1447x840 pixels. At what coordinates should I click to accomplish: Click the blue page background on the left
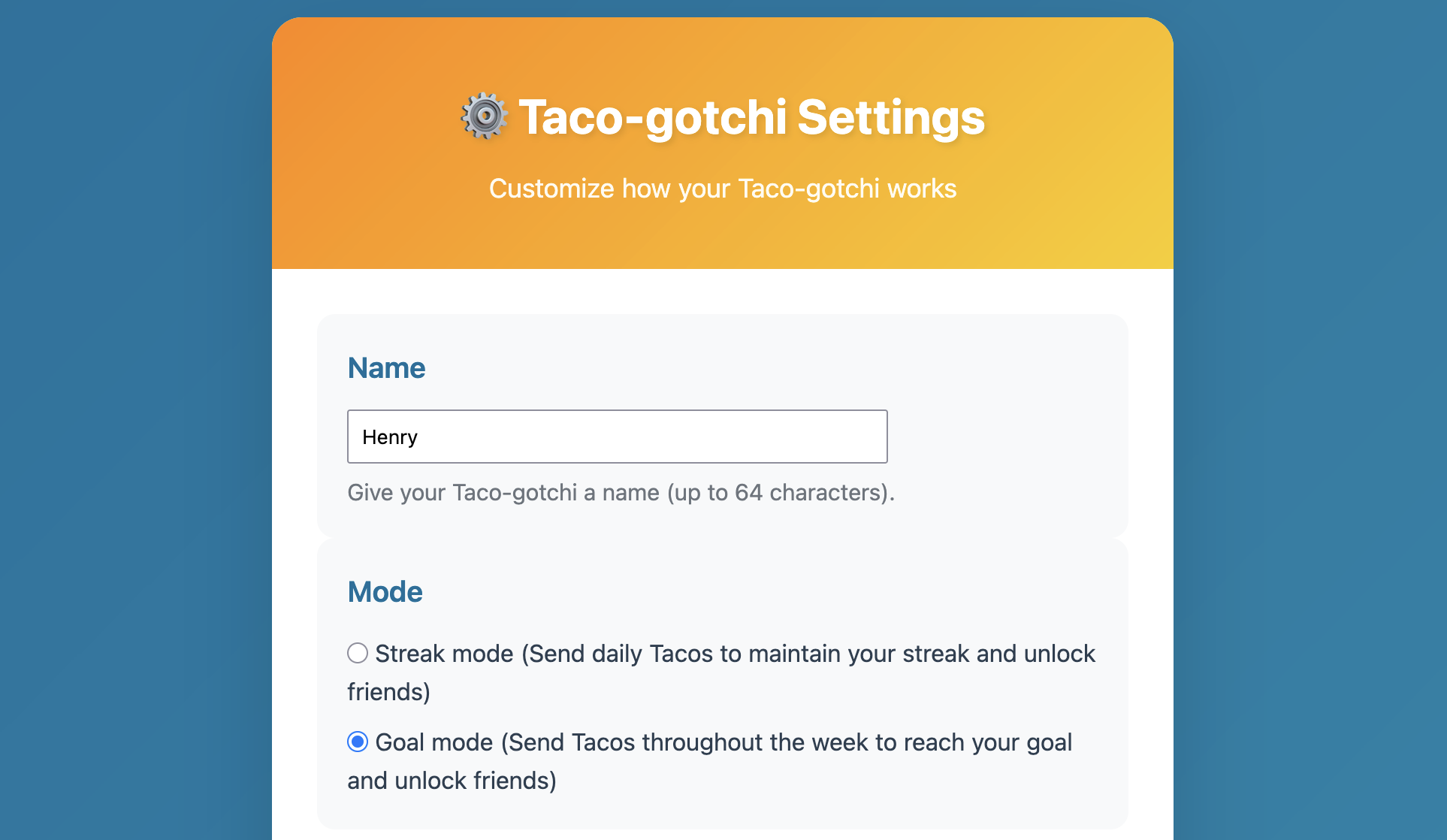tap(135, 421)
